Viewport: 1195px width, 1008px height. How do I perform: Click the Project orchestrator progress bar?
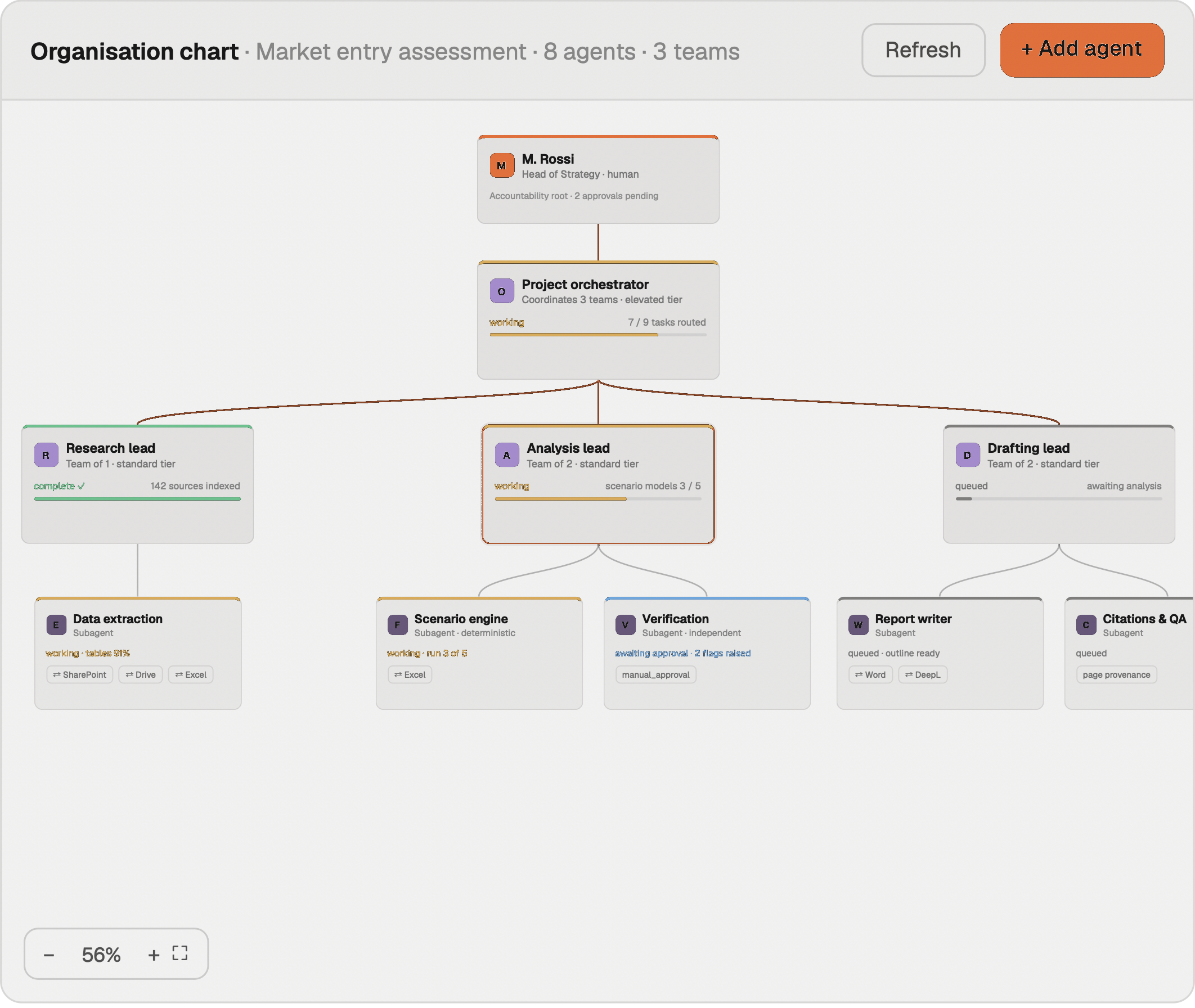pyautogui.click(x=598, y=335)
